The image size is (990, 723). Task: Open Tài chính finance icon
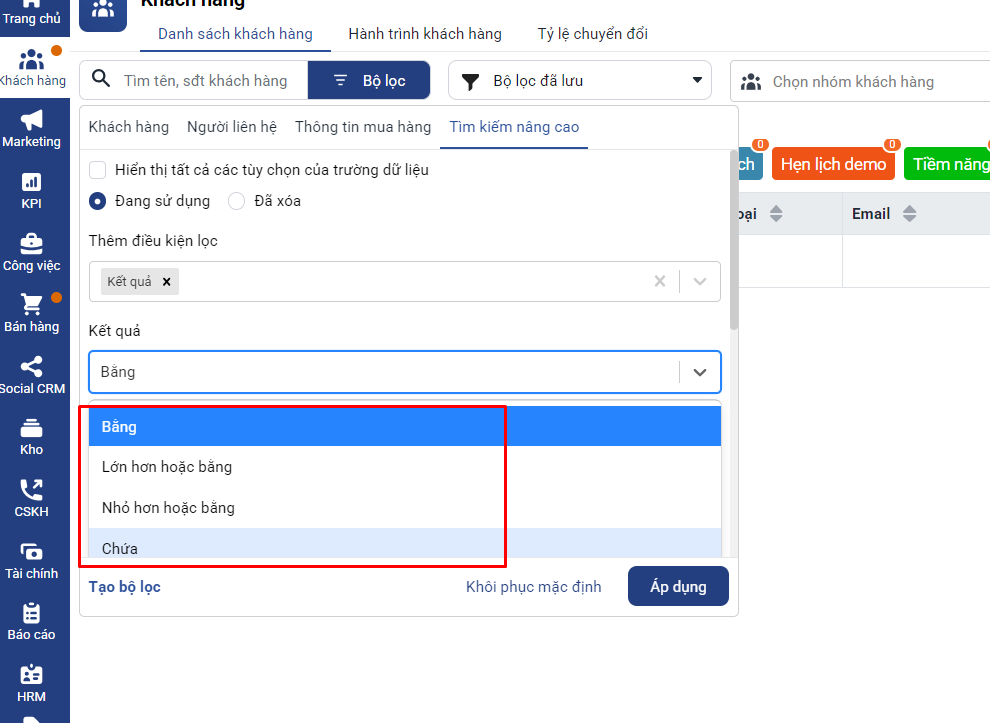coord(31,552)
